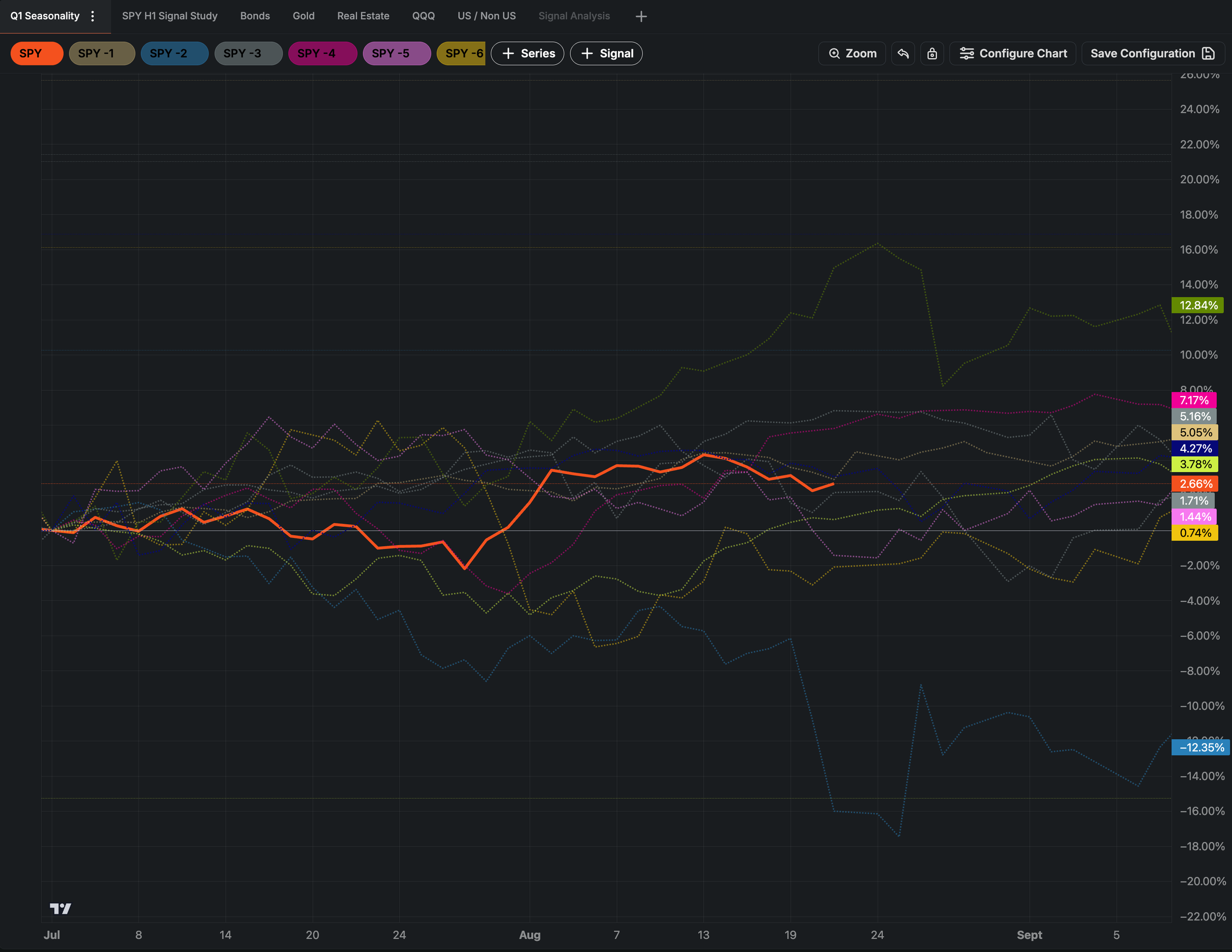Viewport: 1232px width, 952px height.
Task: Add a new Signal
Action: click(607, 54)
